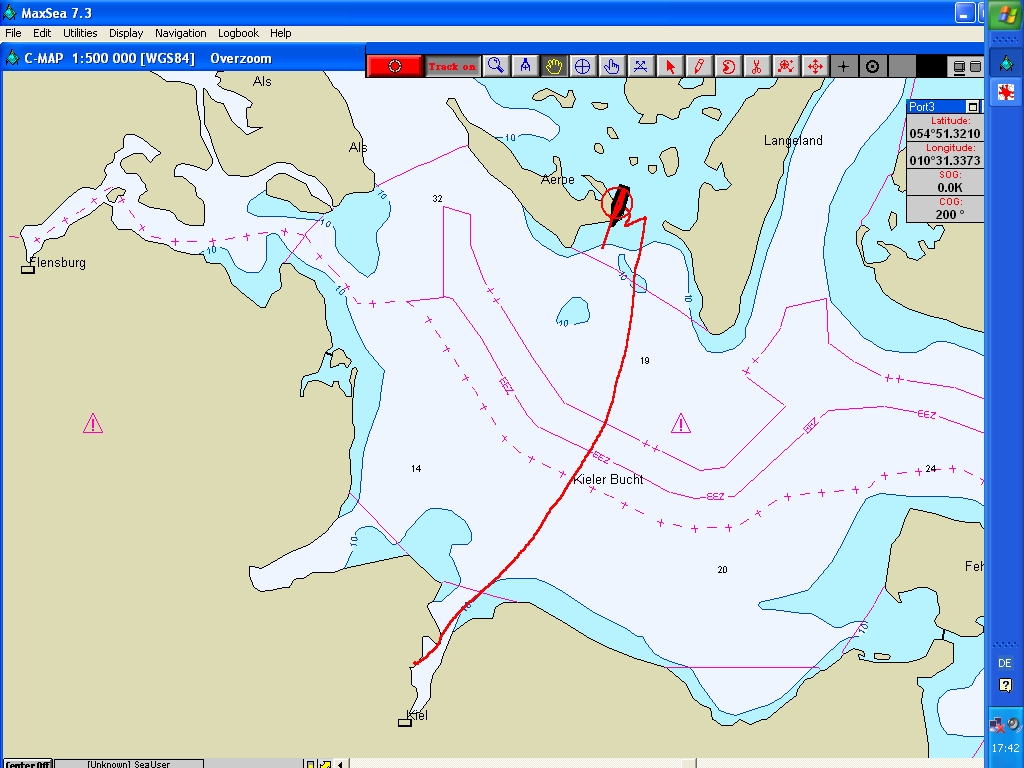The height and width of the screenshot is (768, 1024).
Task: Click the red round eraser tool
Action: point(728,66)
